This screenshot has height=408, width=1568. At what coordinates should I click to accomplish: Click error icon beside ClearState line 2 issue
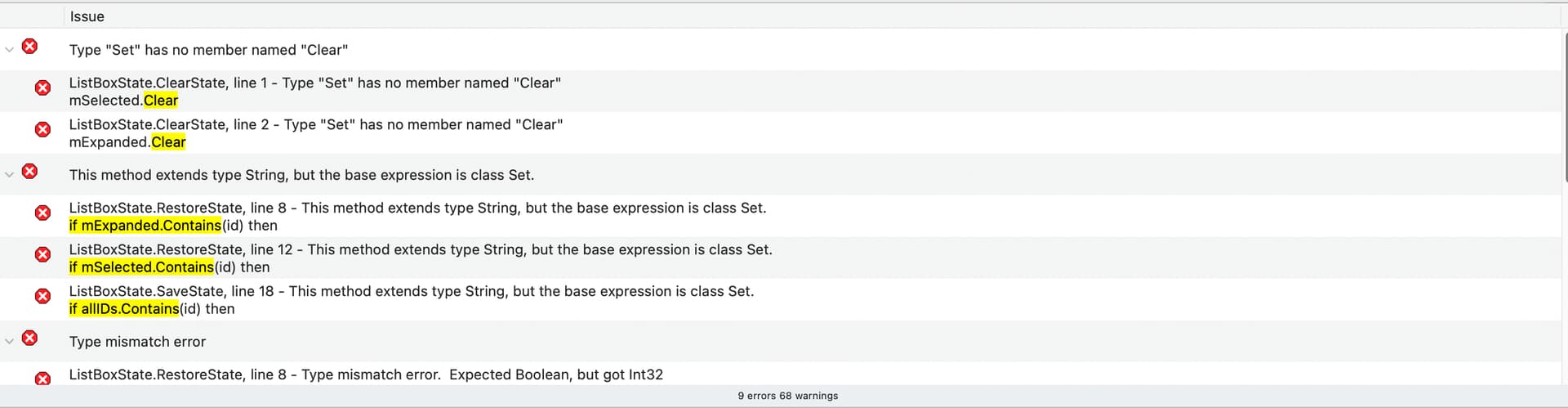pos(42,129)
